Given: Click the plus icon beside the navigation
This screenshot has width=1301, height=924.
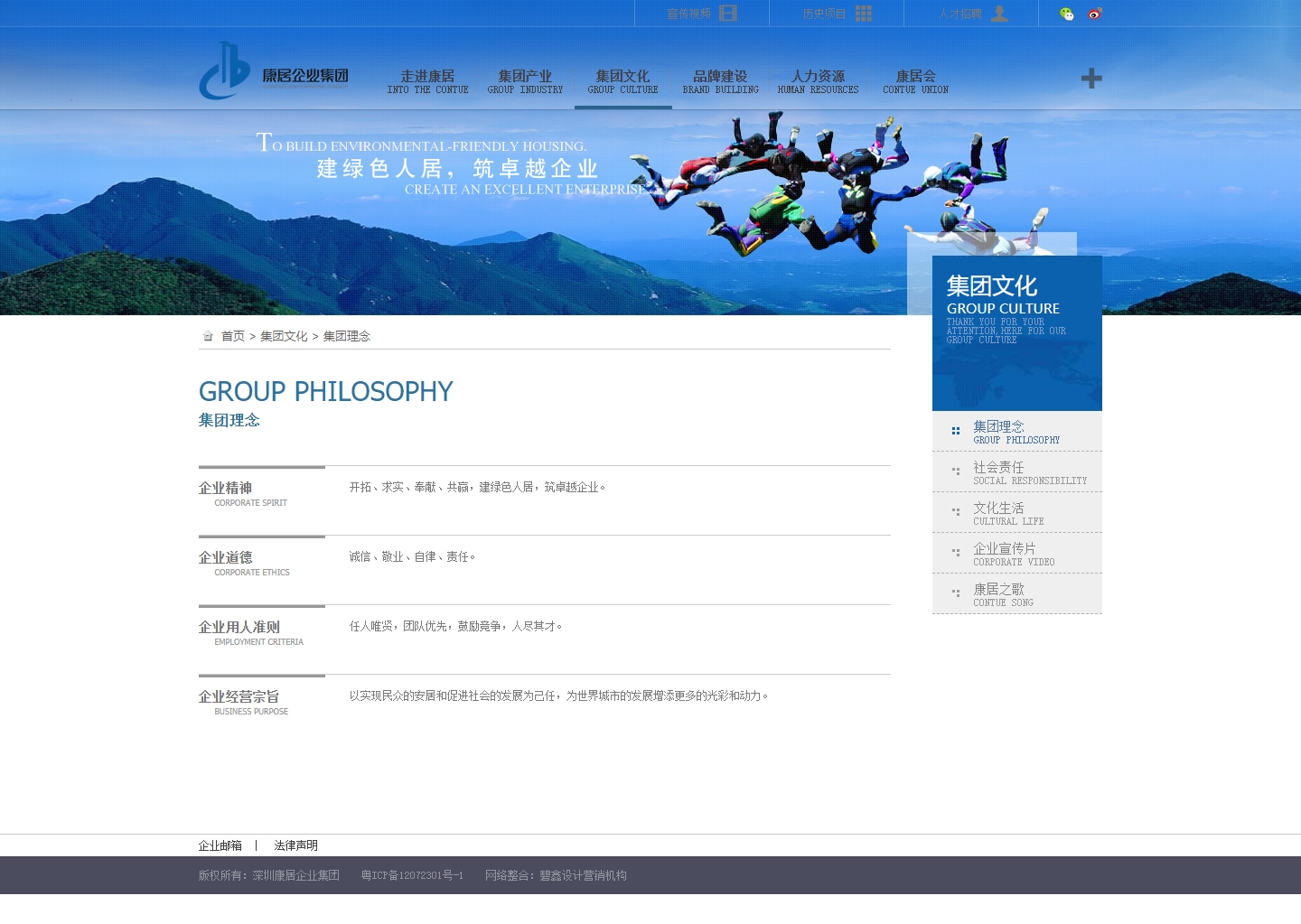Looking at the screenshot, I should tap(1091, 79).
